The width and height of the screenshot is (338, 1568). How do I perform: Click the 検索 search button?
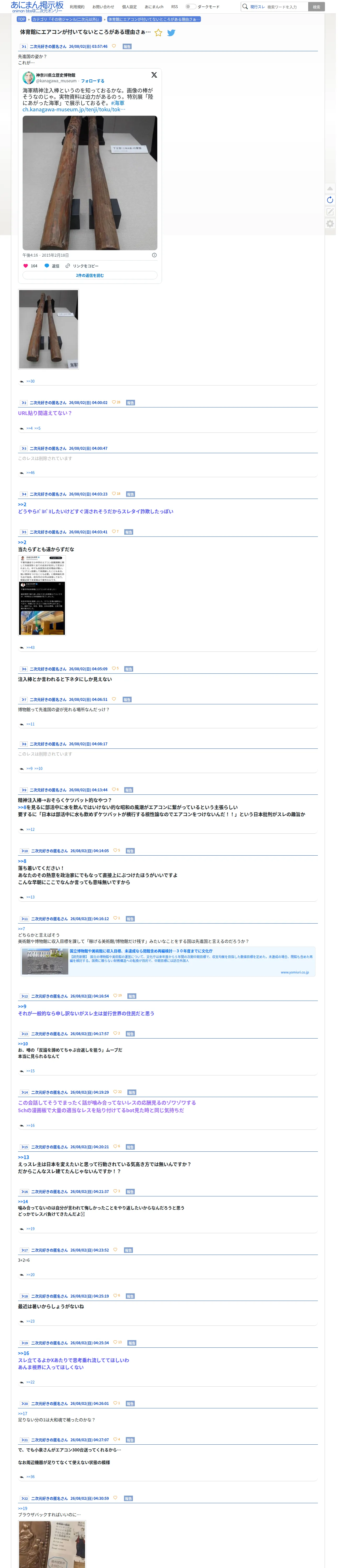coord(317,7)
